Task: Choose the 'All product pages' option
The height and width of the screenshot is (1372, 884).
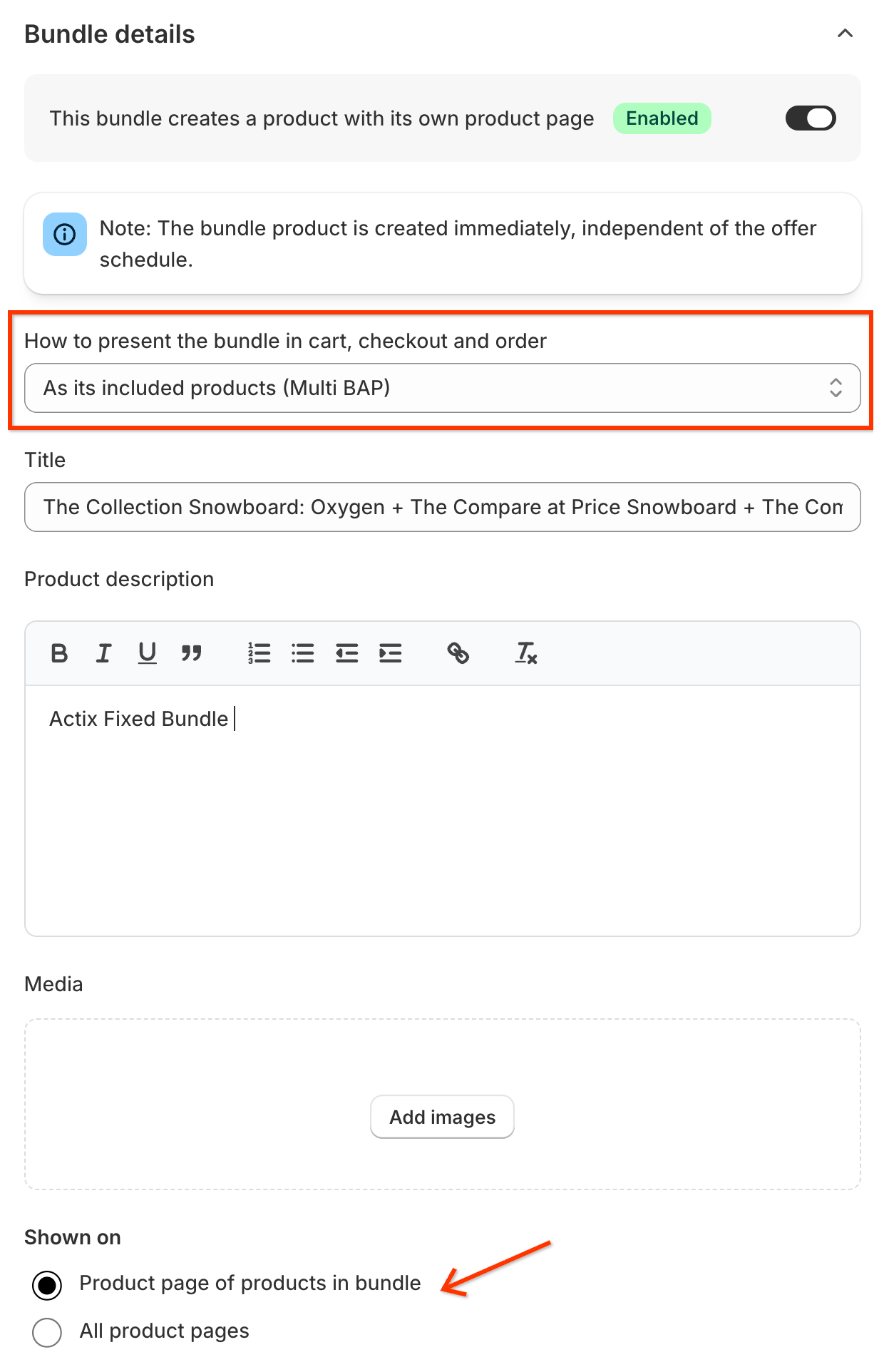Action: tap(47, 1332)
